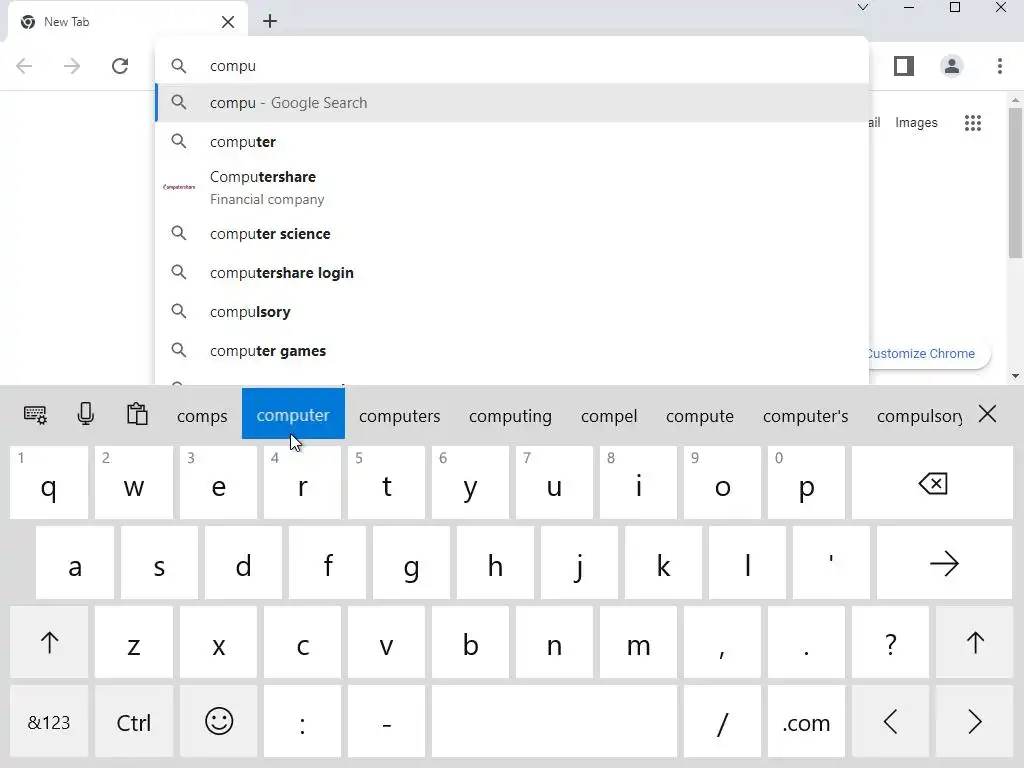1024x768 pixels.
Task: Tap the slash key
Action: coord(722,722)
